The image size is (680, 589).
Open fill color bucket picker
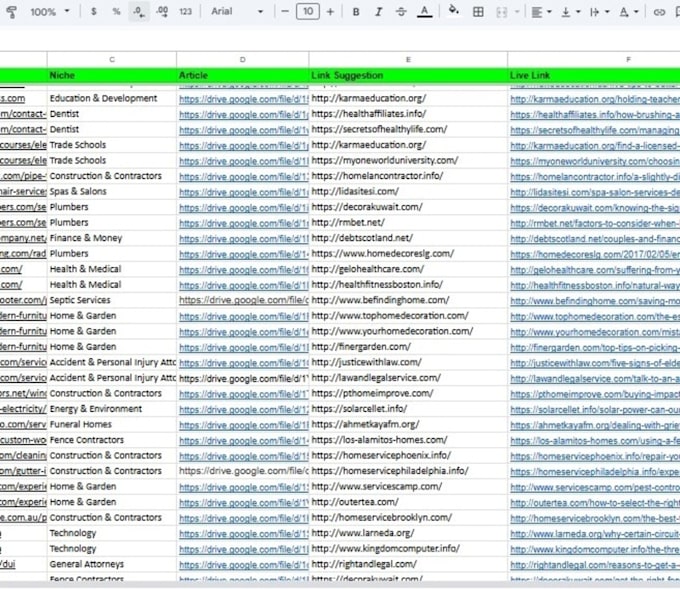tap(454, 11)
